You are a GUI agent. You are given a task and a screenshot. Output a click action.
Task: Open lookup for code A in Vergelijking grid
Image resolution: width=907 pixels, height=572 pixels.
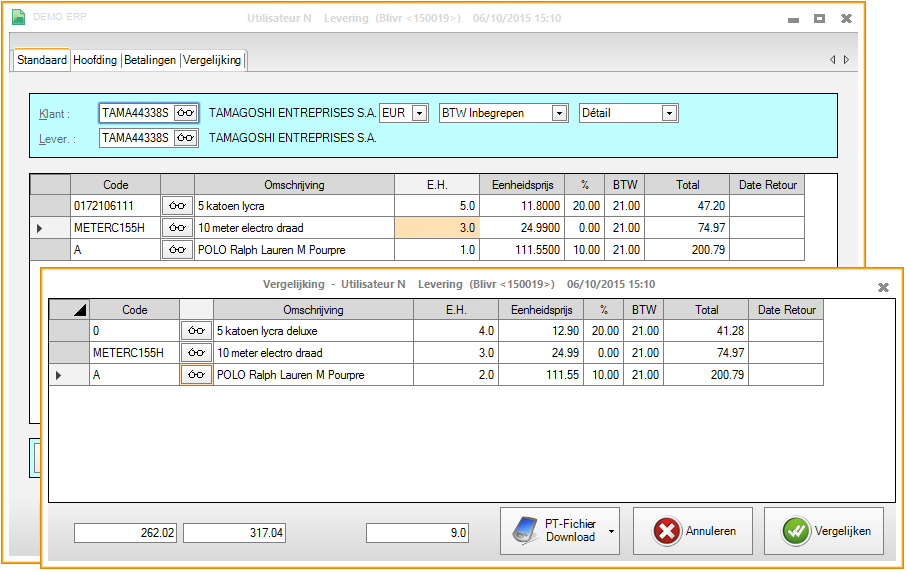pyautogui.click(x=196, y=375)
